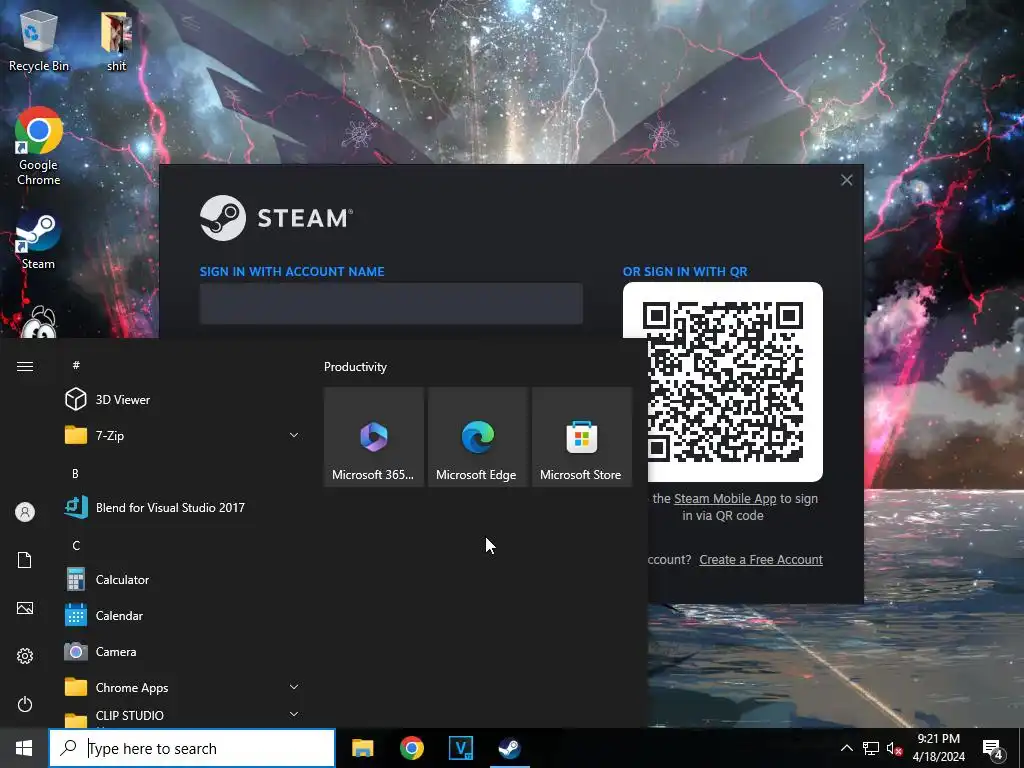
Task: Click Create a Free Account link
Action: pyautogui.click(x=761, y=560)
